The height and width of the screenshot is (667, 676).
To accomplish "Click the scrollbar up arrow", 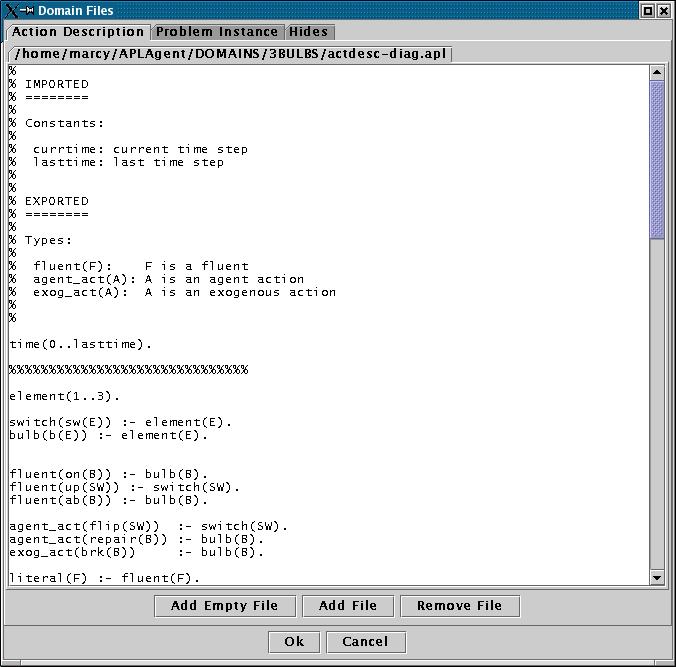I will (657, 72).
